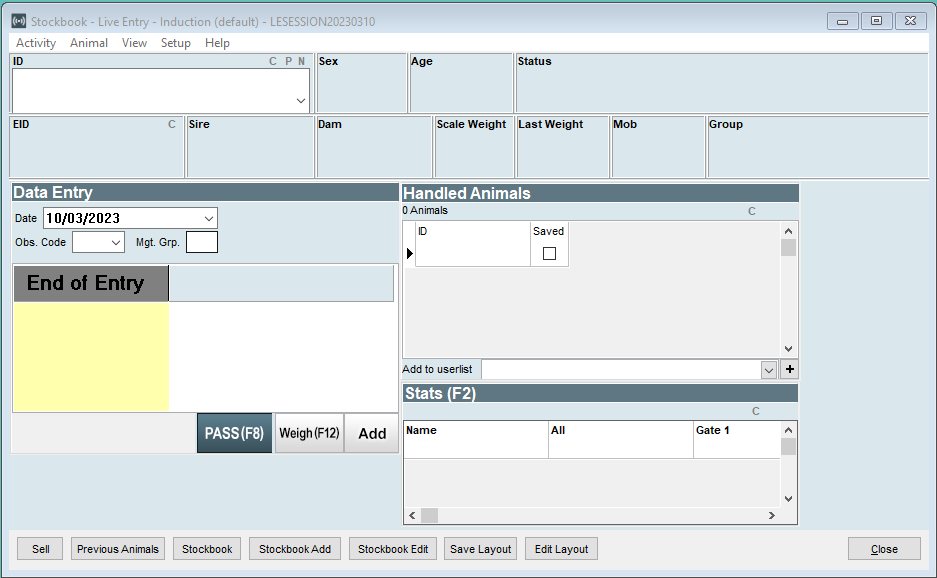The height and width of the screenshot is (578, 937).
Task: Click the yellow entry area under End of Entry
Action: tap(91, 357)
